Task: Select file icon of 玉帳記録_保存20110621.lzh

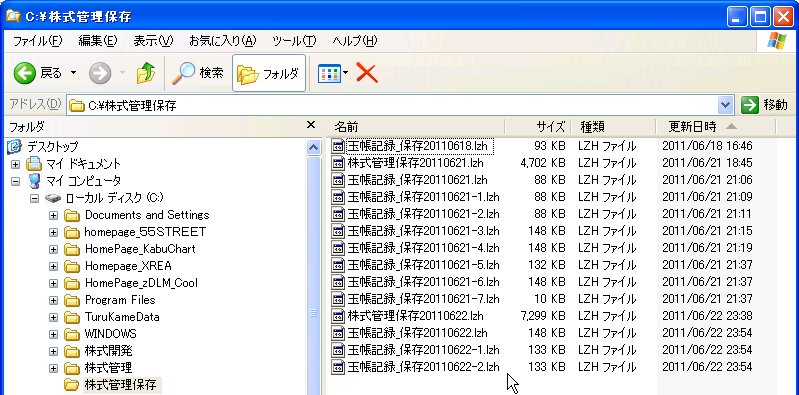Action: coord(338,180)
